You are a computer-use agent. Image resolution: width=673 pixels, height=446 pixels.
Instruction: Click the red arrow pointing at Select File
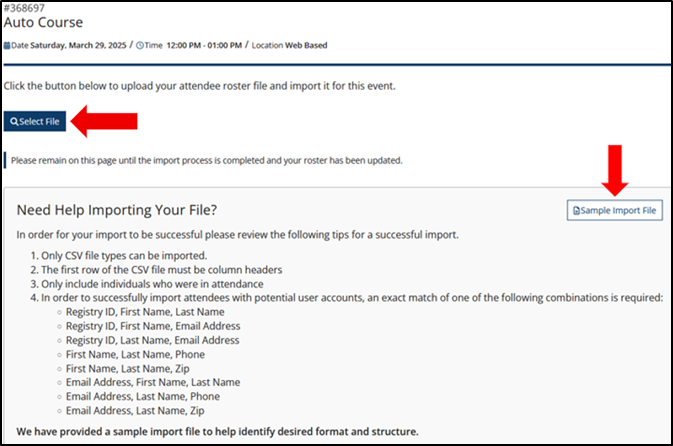coord(106,122)
